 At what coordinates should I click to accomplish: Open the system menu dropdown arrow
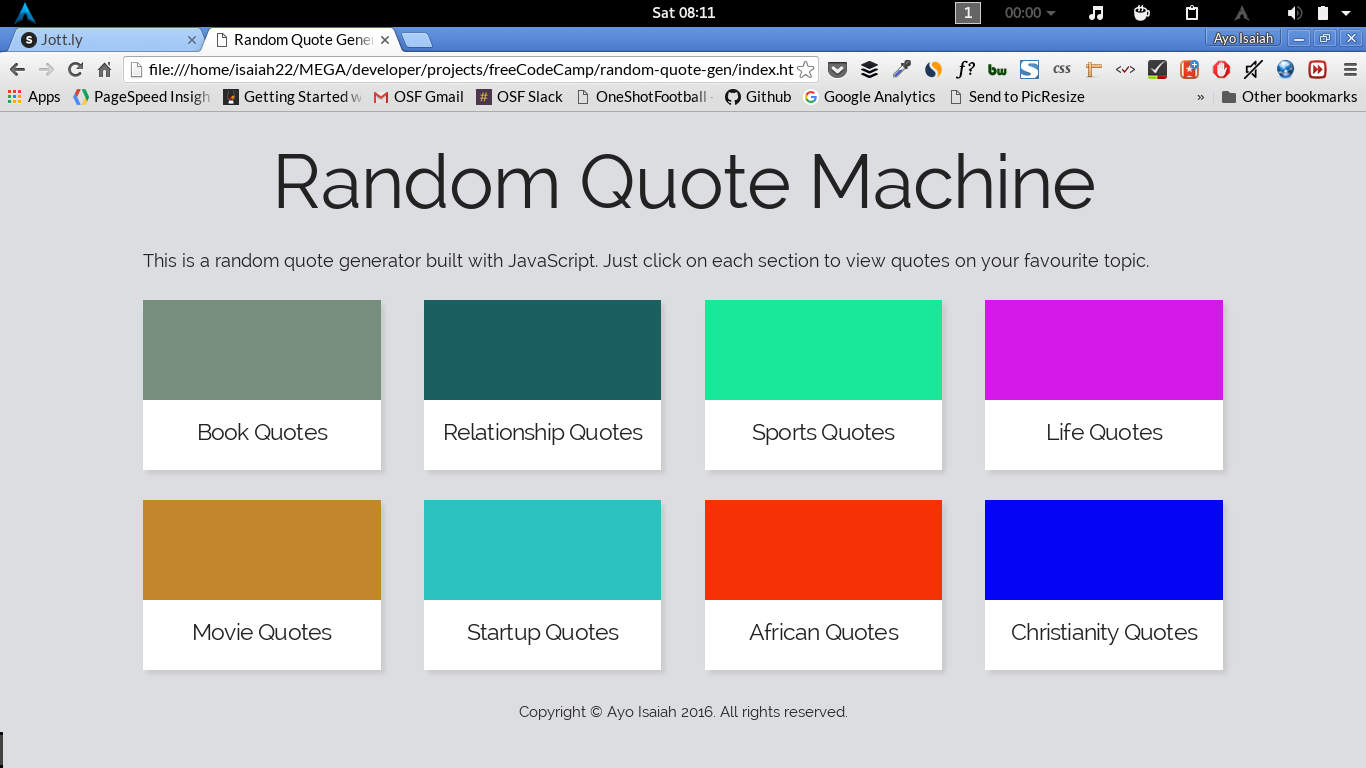coord(1347,13)
